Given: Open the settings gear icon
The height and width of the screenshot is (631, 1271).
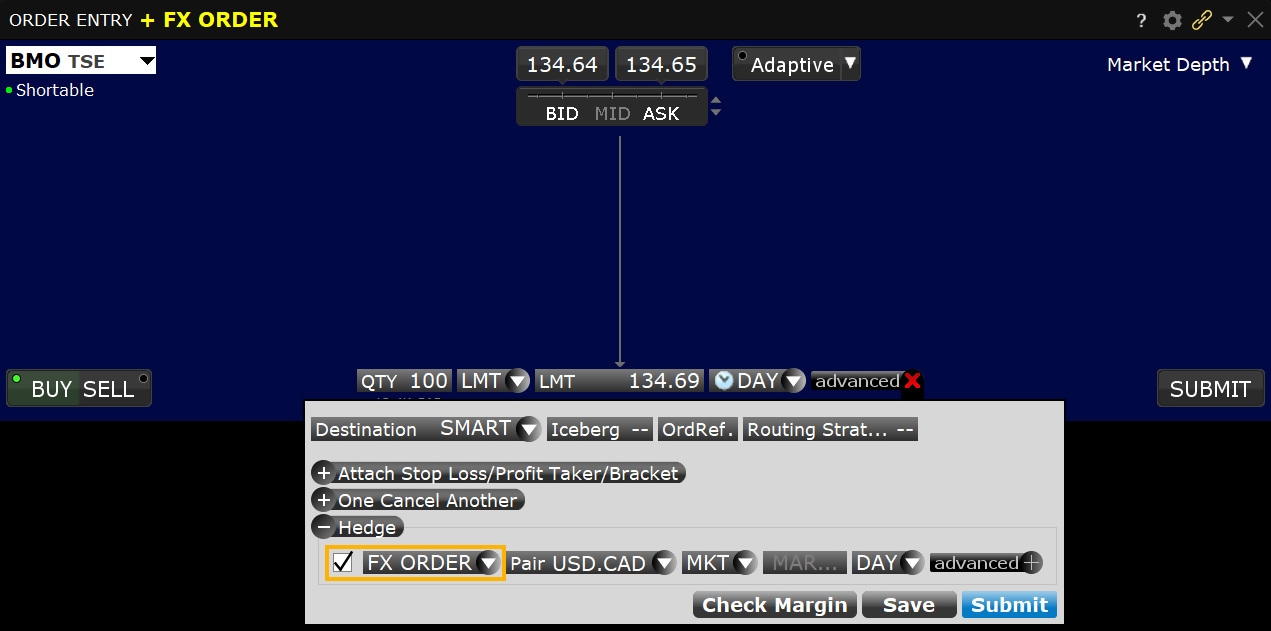Looking at the screenshot, I should 1171,20.
